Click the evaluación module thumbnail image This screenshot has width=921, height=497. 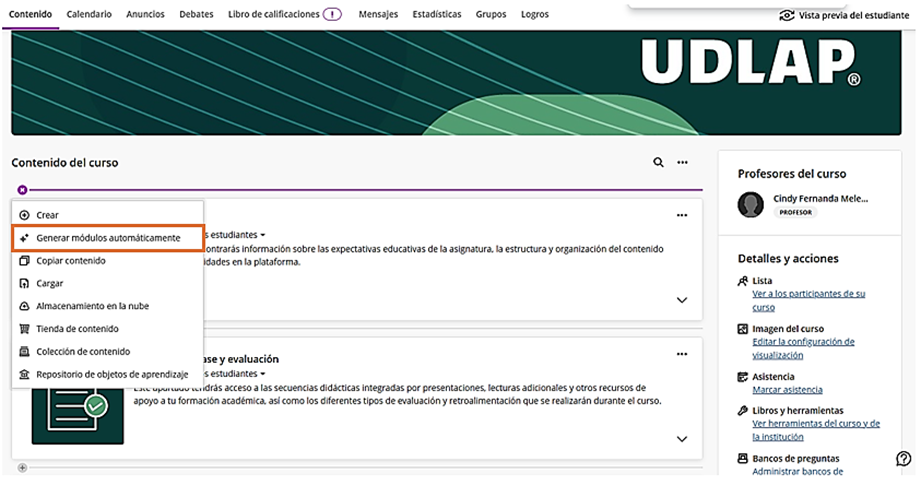pyautogui.click(x=78, y=415)
